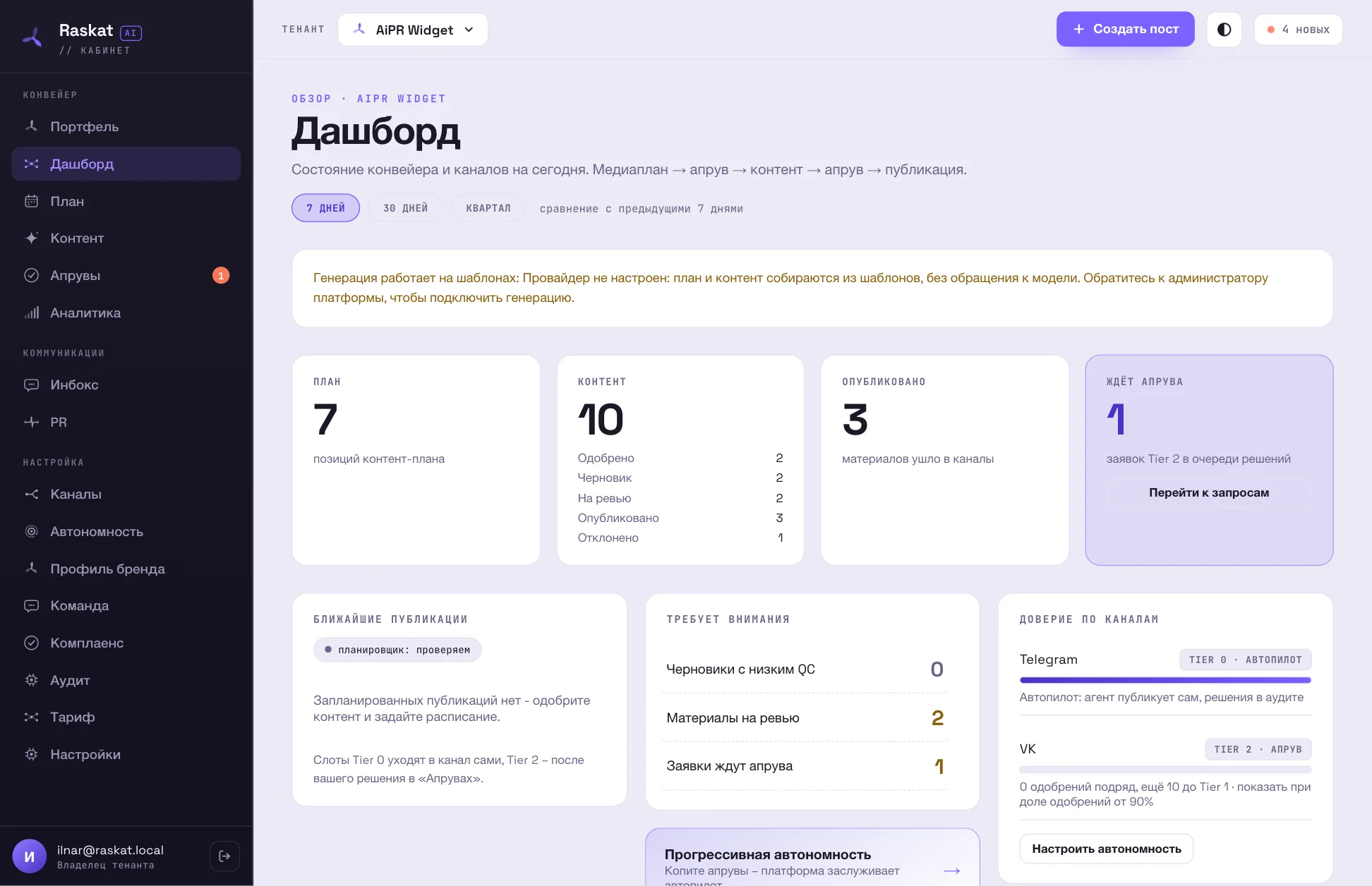Click the План calendar icon
This screenshot has width=1372, height=886.
click(31, 201)
